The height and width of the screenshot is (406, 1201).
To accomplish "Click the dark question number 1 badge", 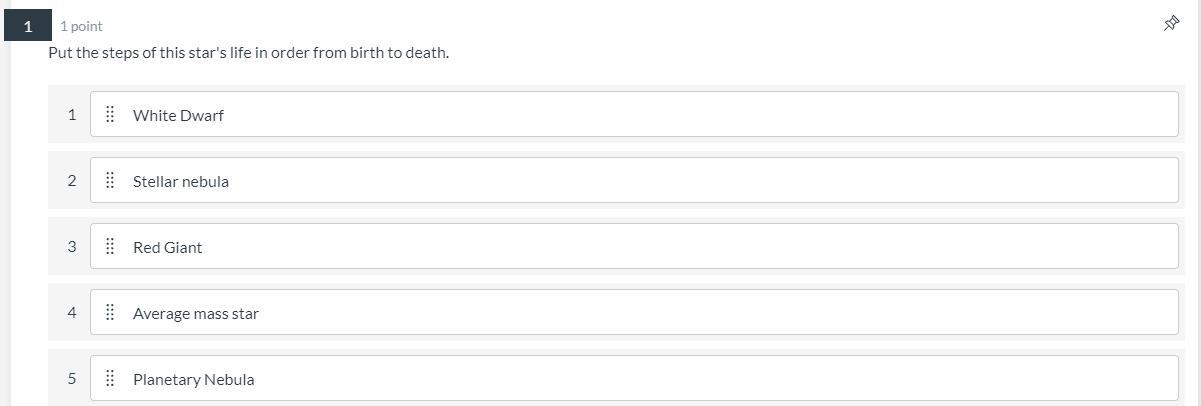I will (x=28, y=26).
